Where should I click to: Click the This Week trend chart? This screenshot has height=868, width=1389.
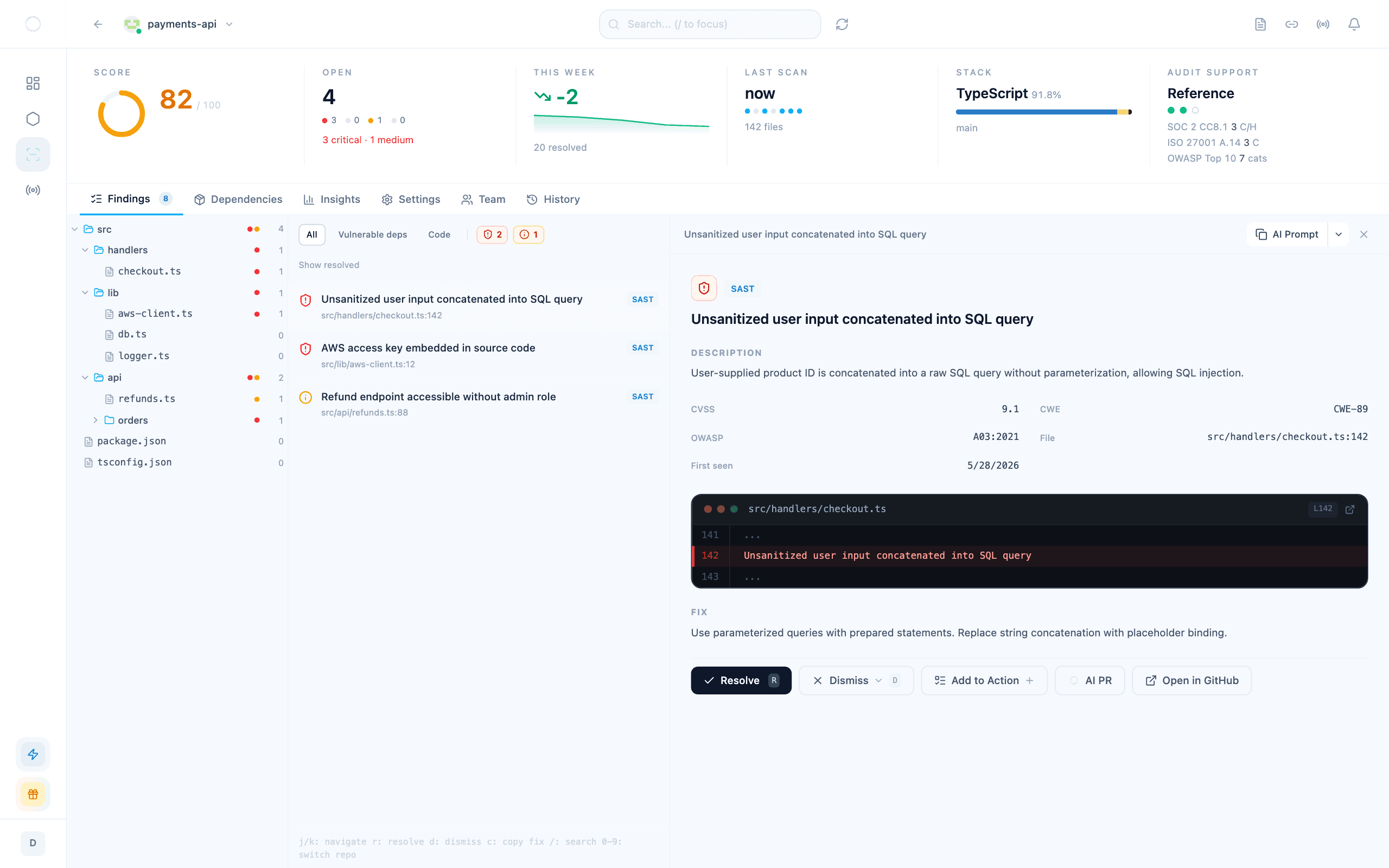[x=621, y=124]
